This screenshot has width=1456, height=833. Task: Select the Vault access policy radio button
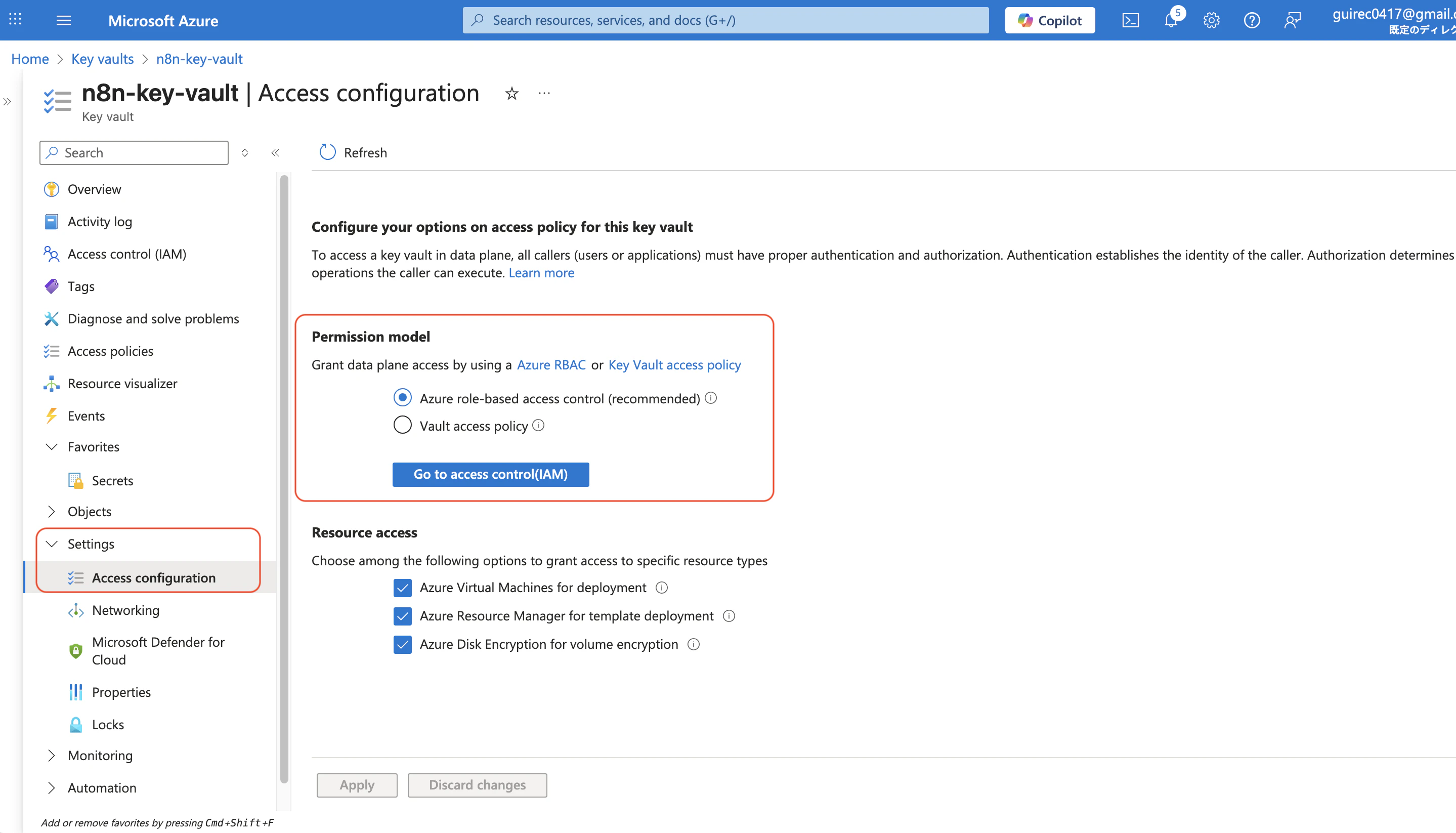(403, 425)
